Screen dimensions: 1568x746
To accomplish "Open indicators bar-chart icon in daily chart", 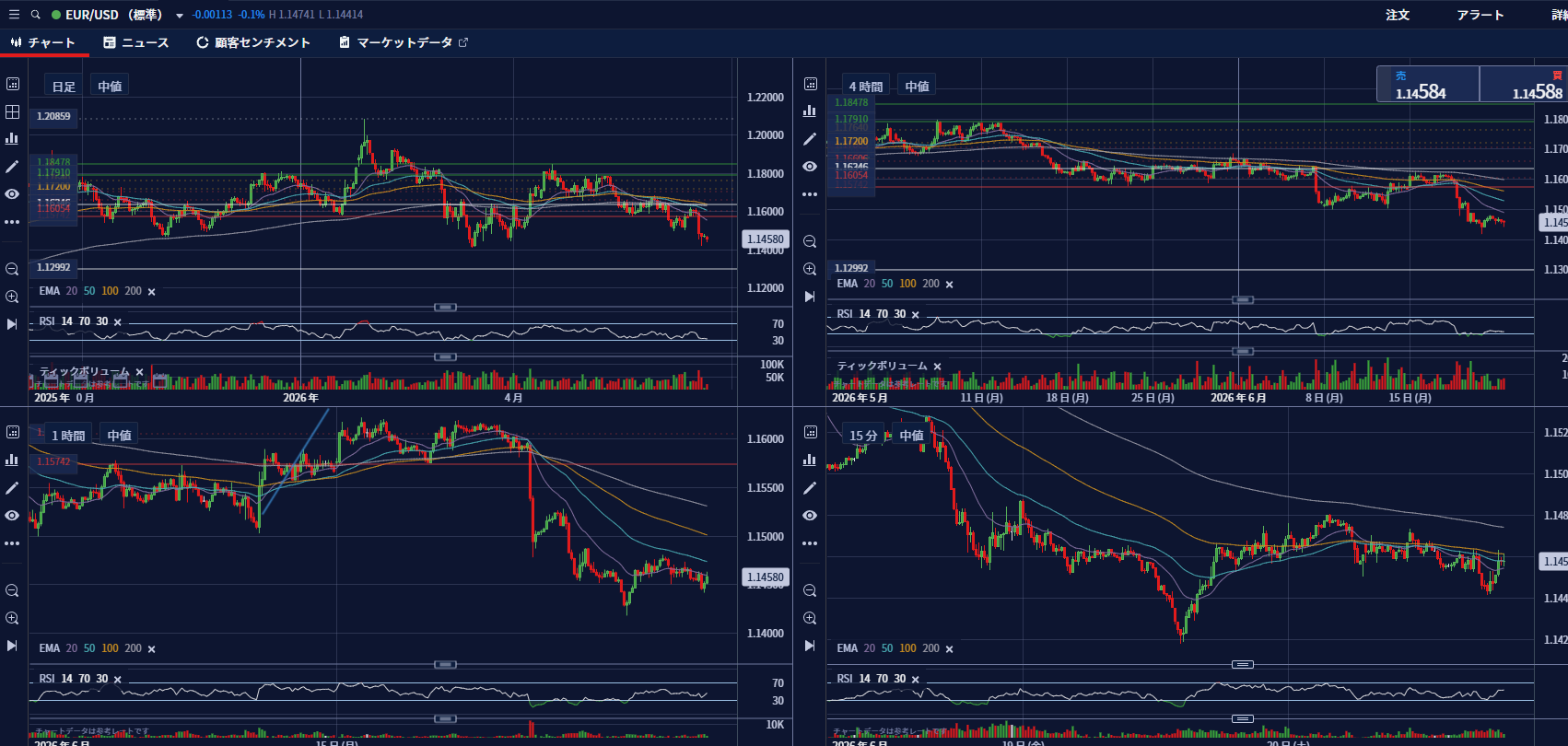I will click(12, 138).
